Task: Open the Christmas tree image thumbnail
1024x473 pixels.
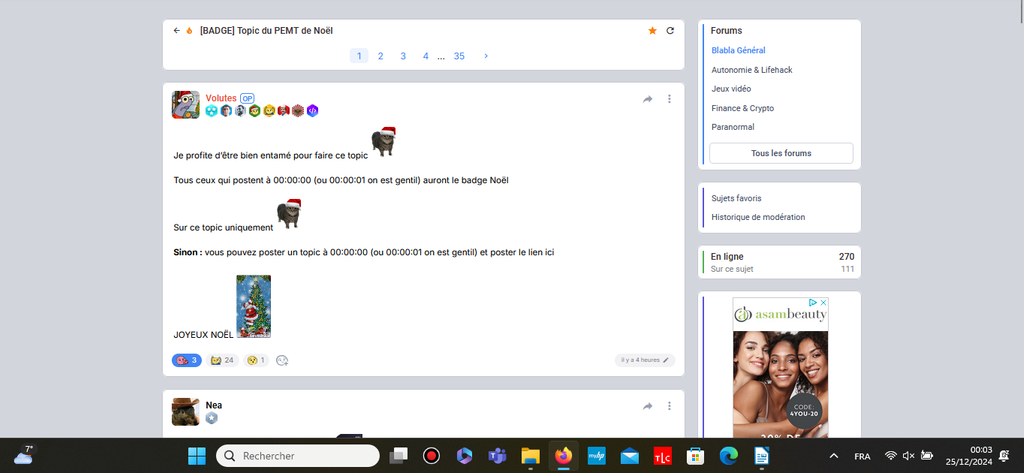Action: pos(253,307)
